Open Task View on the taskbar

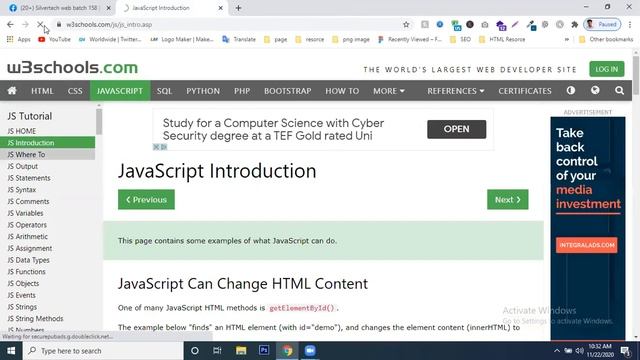point(217,351)
